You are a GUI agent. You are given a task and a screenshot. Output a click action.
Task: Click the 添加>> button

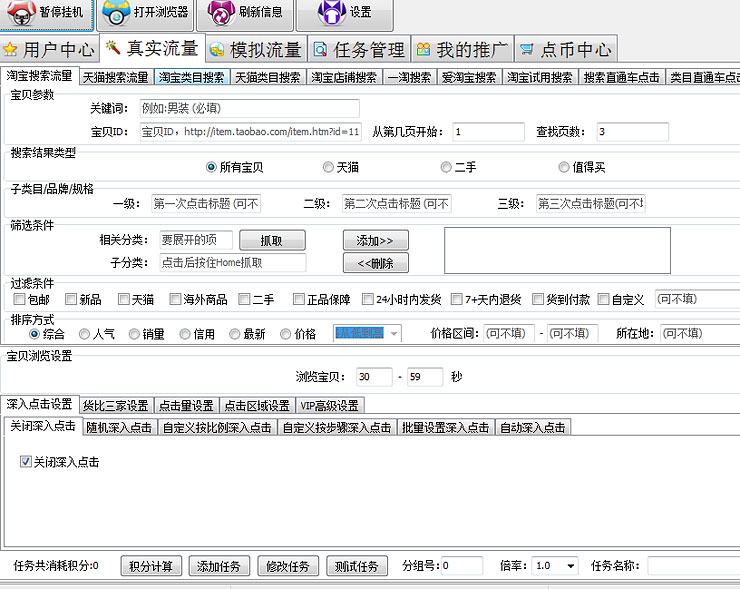pyautogui.click(x=375, y=241)
